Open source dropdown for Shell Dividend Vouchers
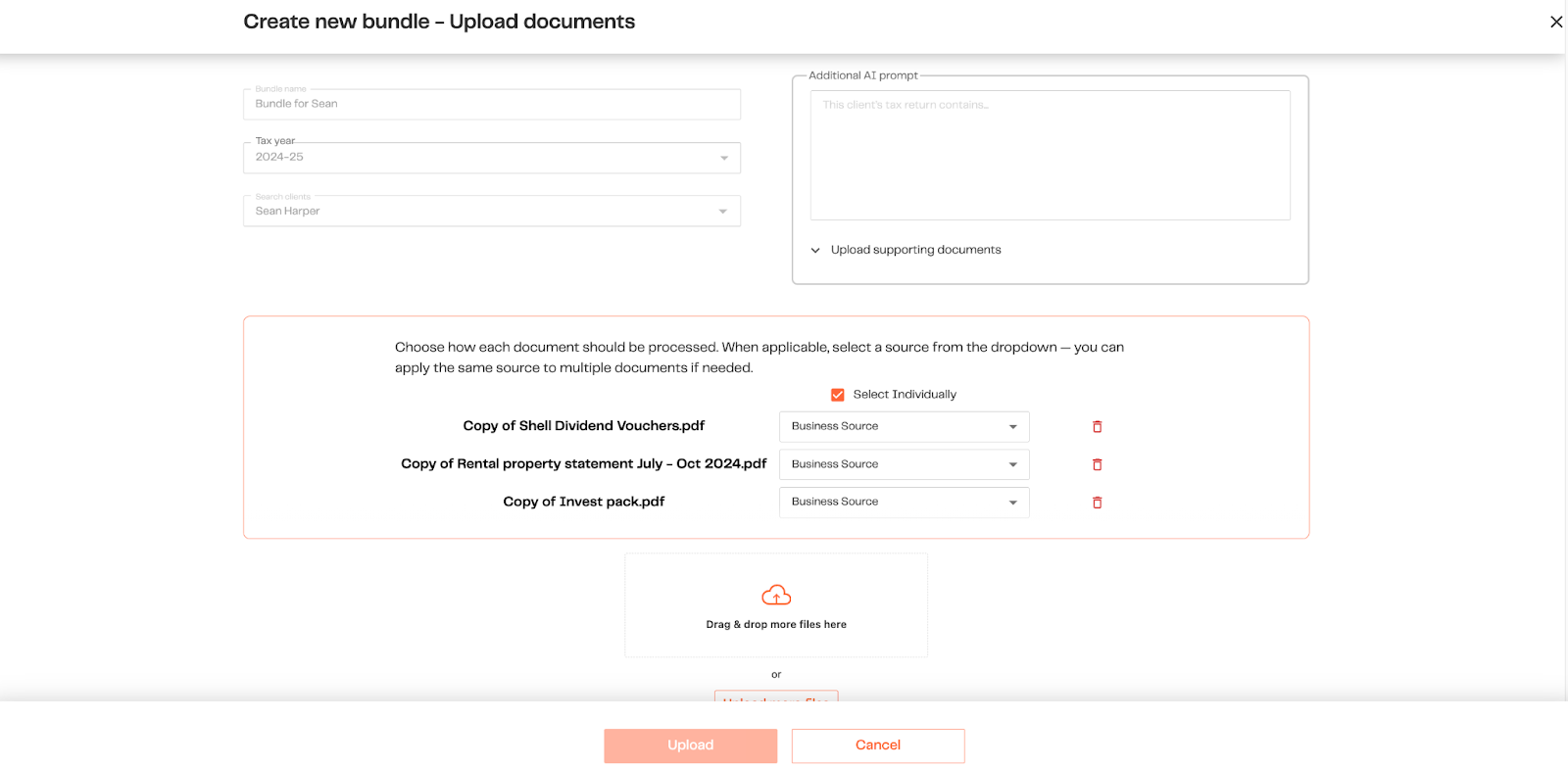The height and width of the screenshot is (768, 1568). click(905, 427)
